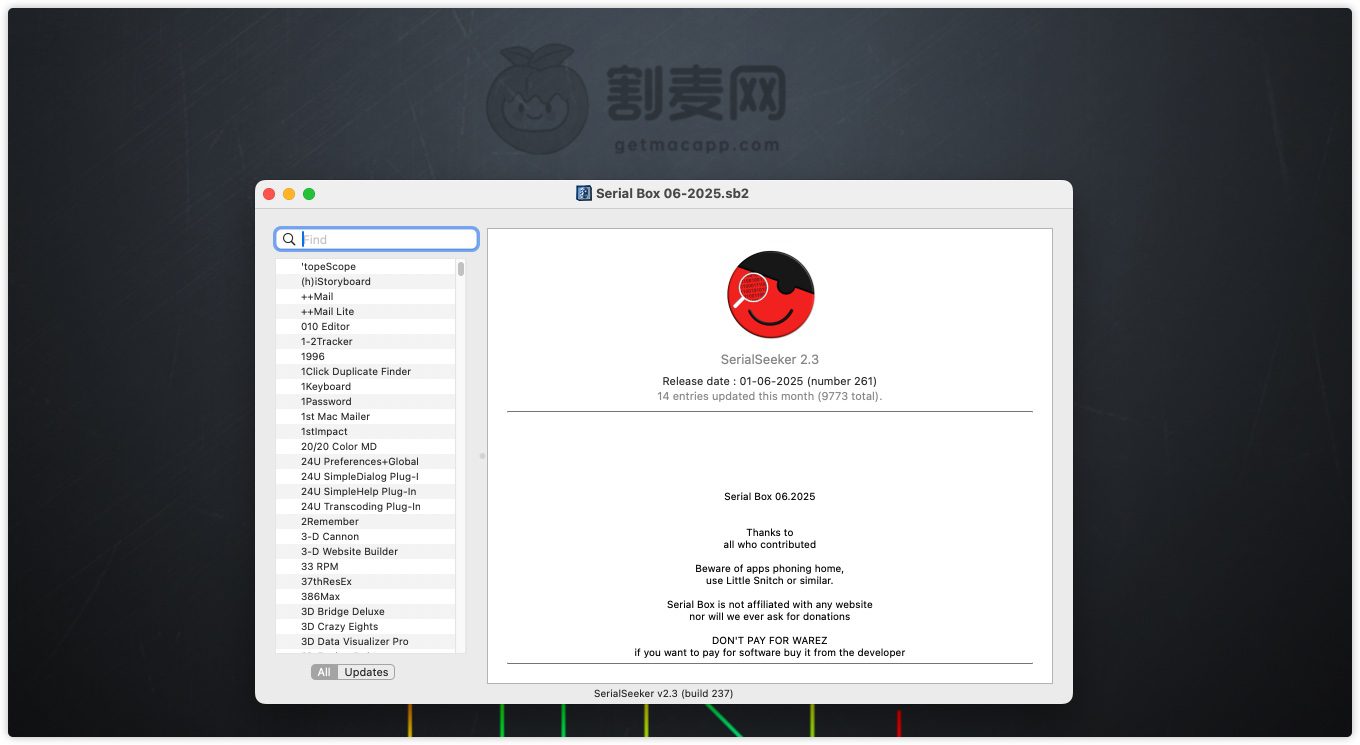Viewport: 1360px width, 745px height.
Task: Select 010 Editor entry
Action: [x=325, y=327]
